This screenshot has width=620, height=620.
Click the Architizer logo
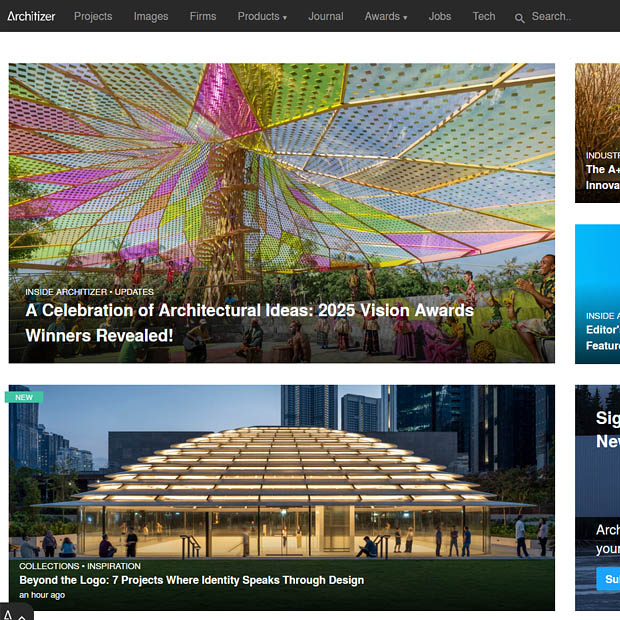click(x=31, y=16)
